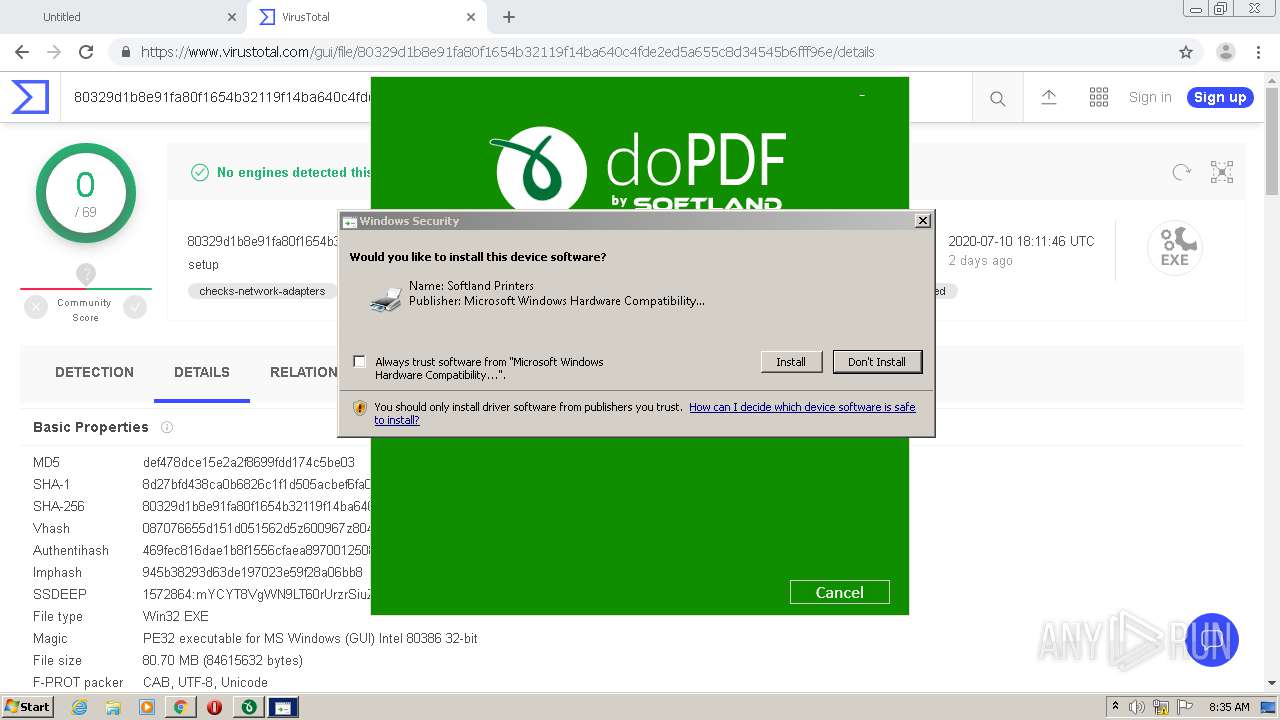
Task: Click the 0 / 69 detection score circle
Action: (86, 193)
